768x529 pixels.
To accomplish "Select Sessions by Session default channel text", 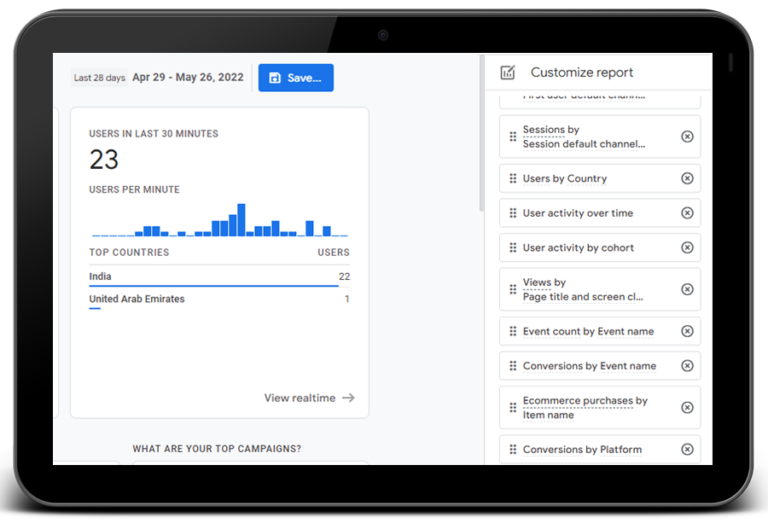I will point(584,137).
